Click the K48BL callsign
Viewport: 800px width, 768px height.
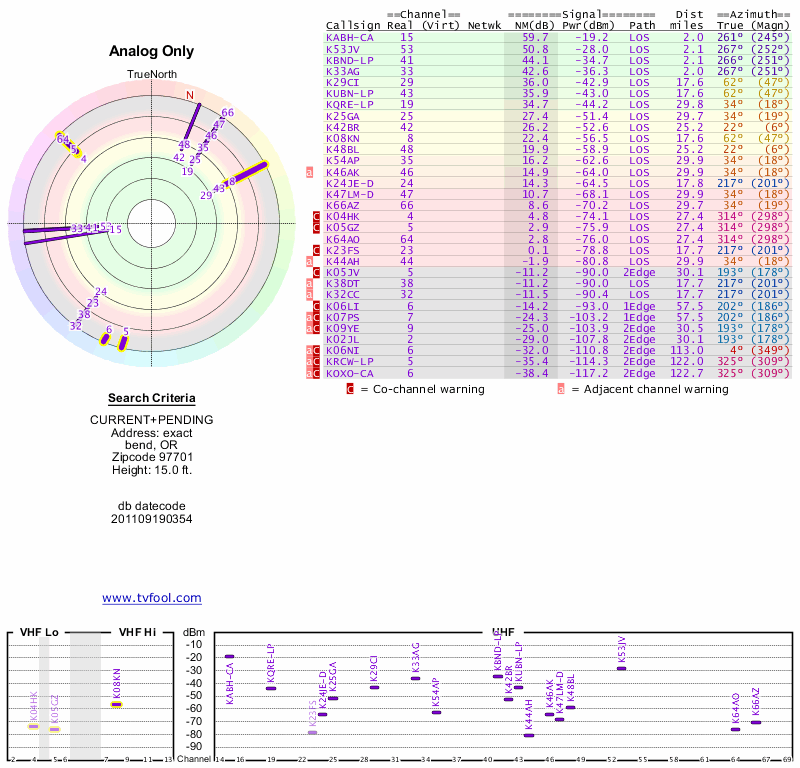[343, 150]
